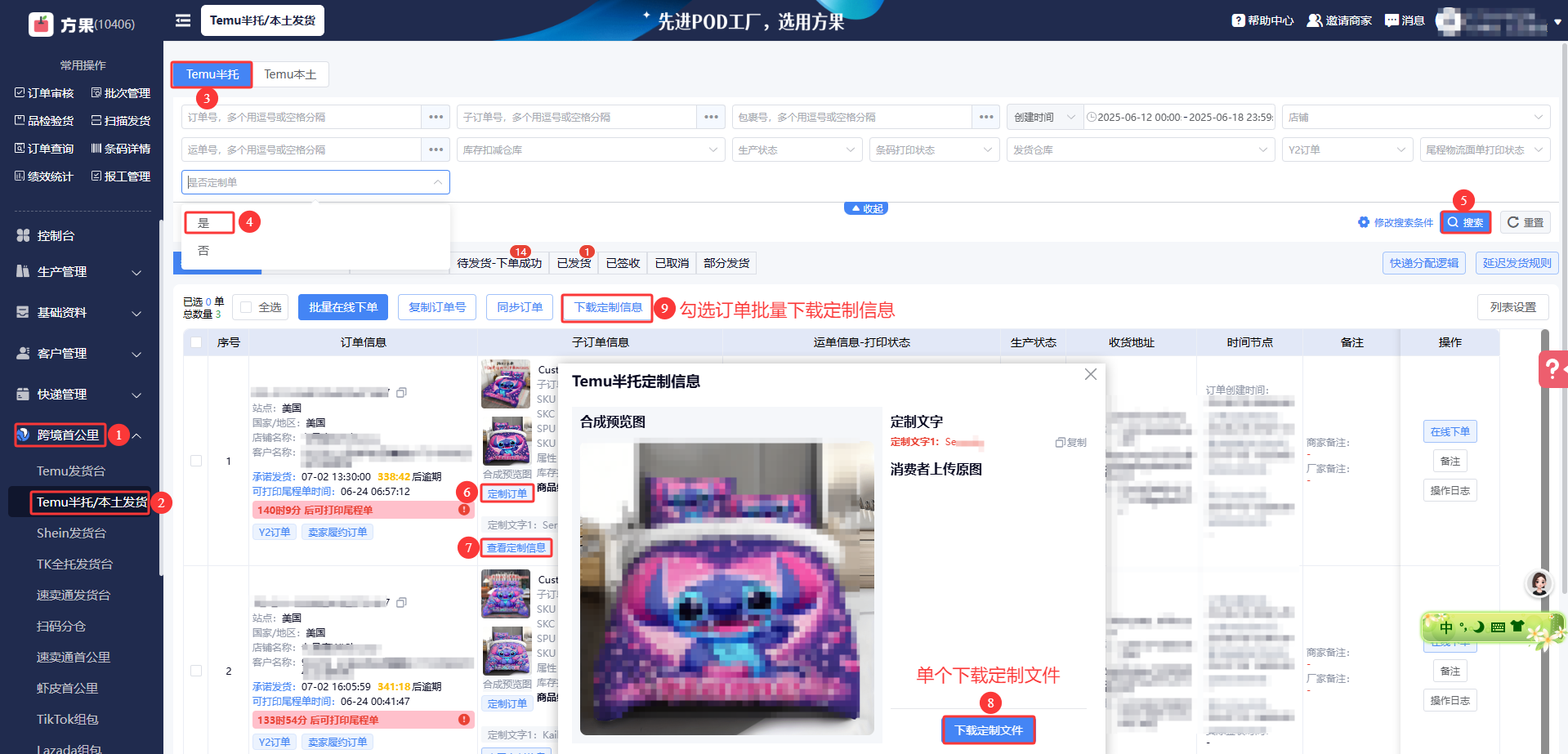The width and height of the screenshot is (1568, 754).
Task: Select the 已签收 status tab
Action: (623, 263)
